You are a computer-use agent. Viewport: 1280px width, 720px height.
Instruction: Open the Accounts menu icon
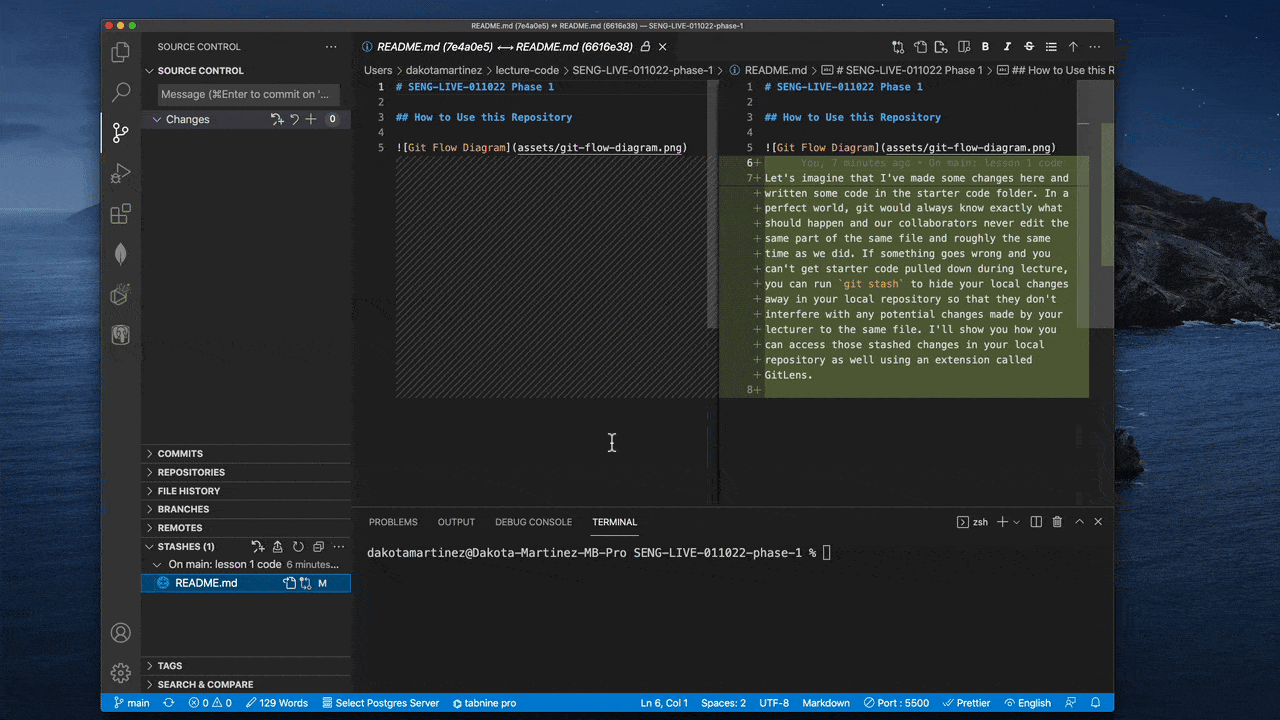click(x=121, y=633)
